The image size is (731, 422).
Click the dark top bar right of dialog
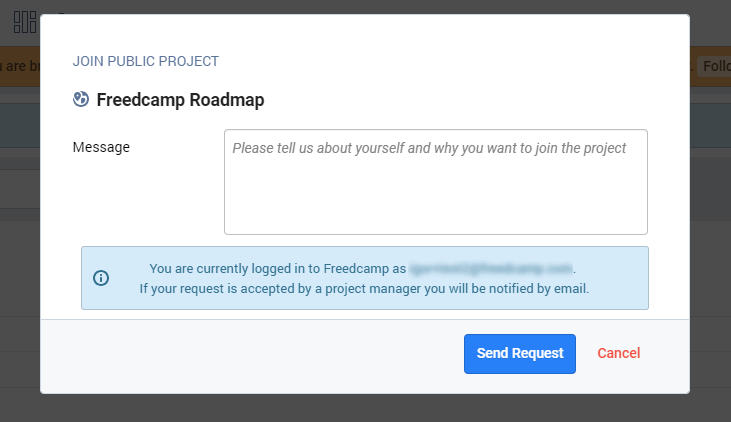click(710, 22)
